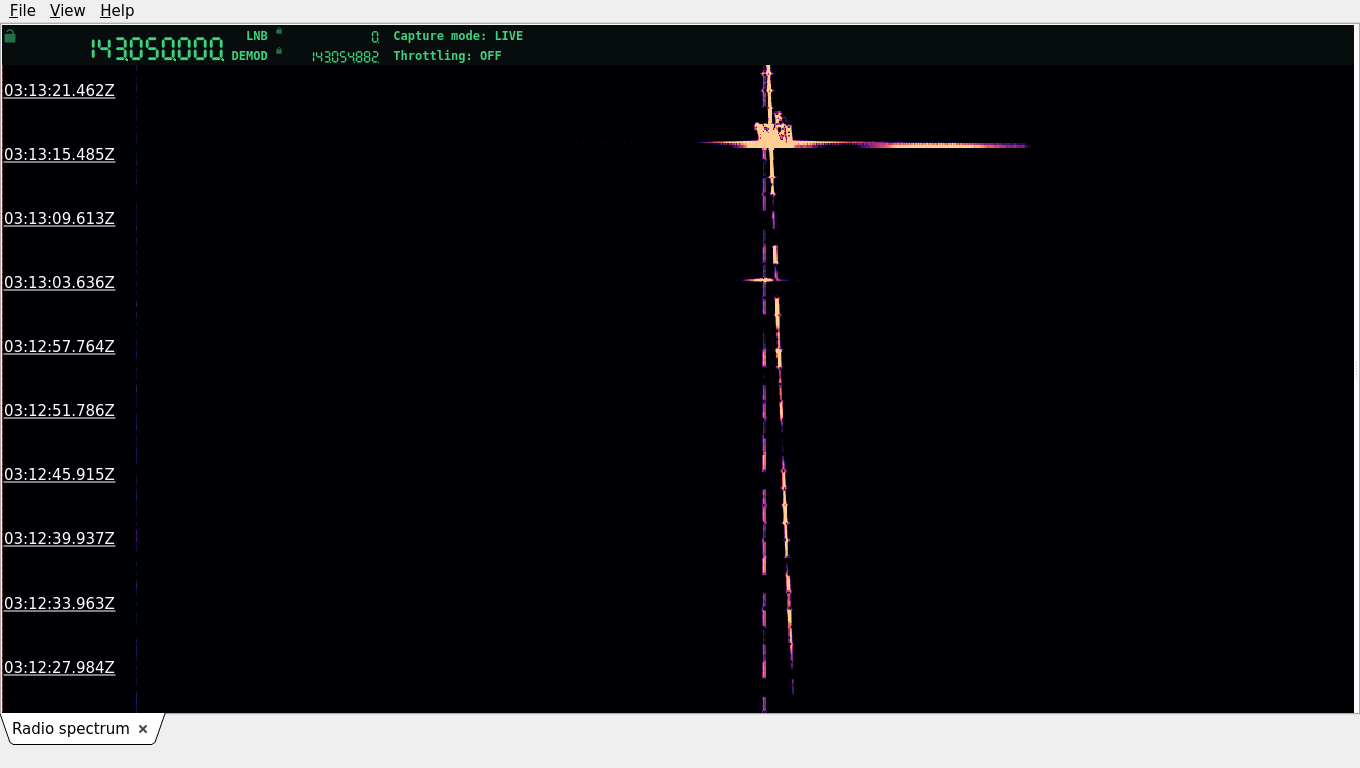Image resolution: width=1360 pixels, height=768 pixels.
Task: Click the 03:12:57.764Z timestamp
Action: (x=59, y=346)
